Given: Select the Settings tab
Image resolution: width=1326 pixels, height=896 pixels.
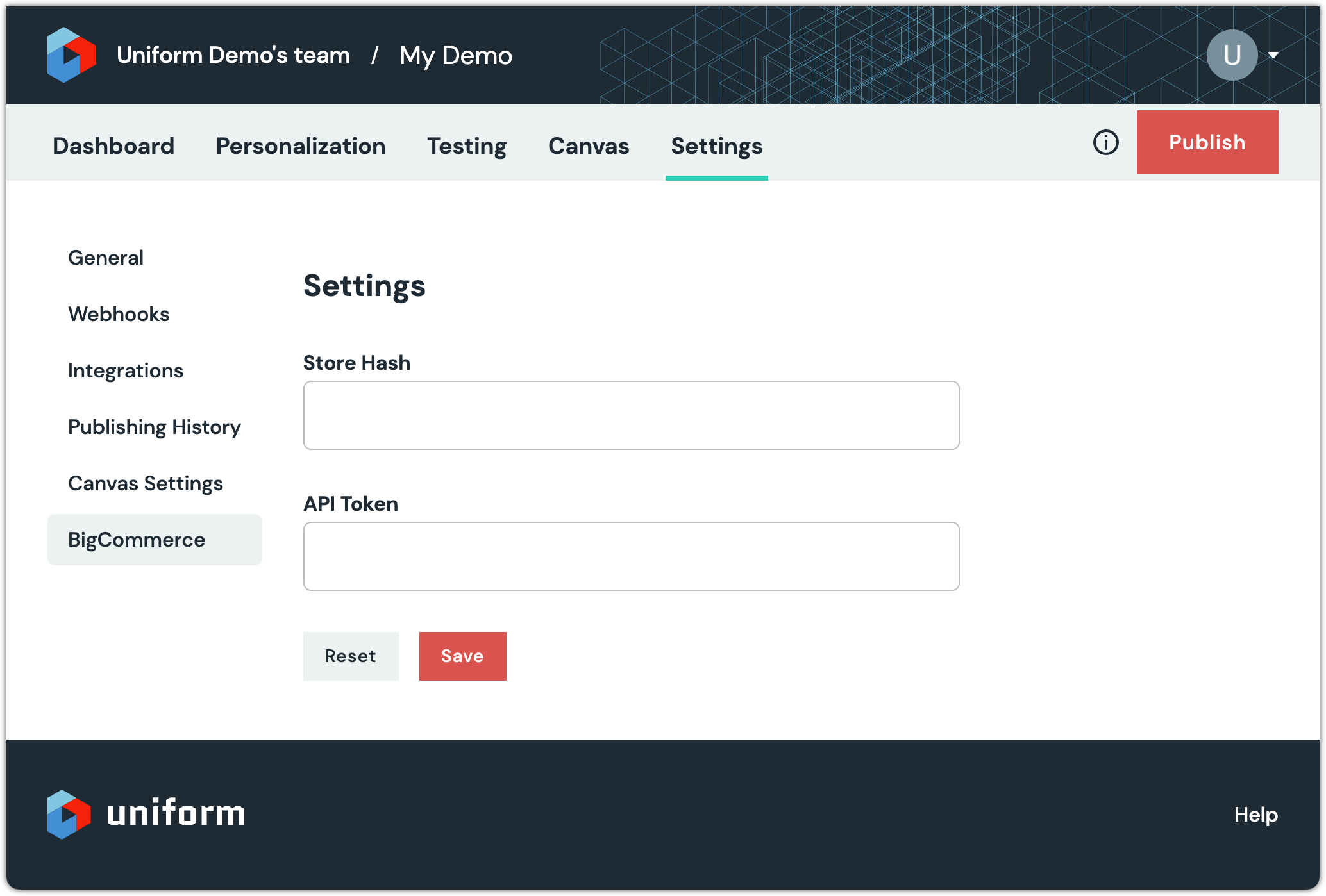Looking at the screenshot, I should pyautogui.click(x=716, y=146).
